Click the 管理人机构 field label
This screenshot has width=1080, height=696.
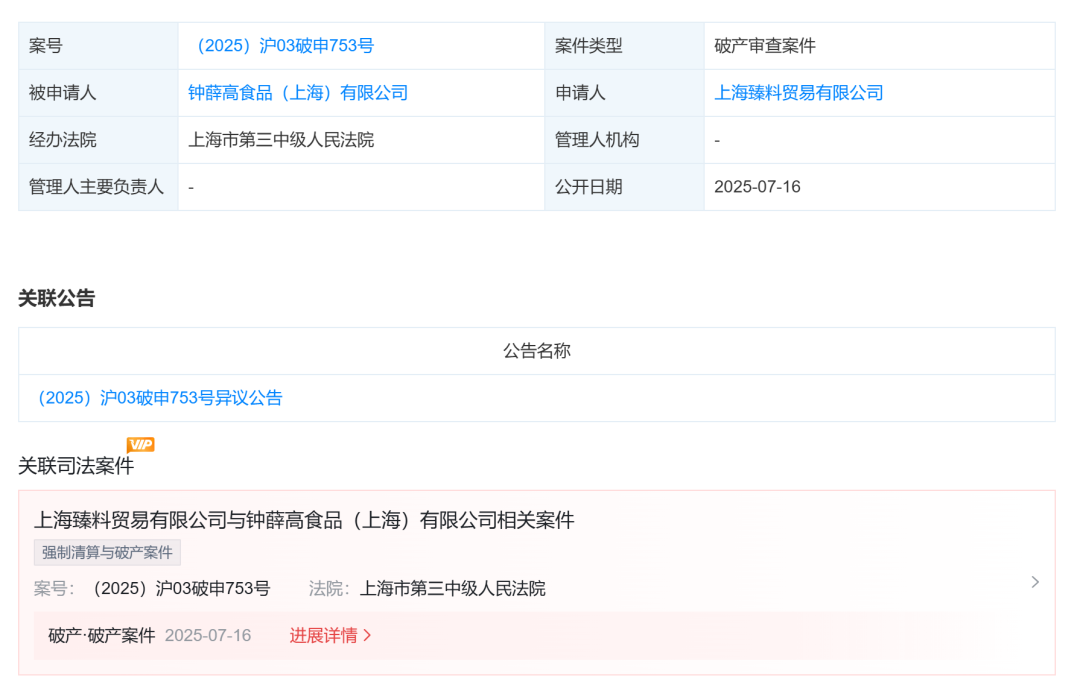click(x=597, y=140)
